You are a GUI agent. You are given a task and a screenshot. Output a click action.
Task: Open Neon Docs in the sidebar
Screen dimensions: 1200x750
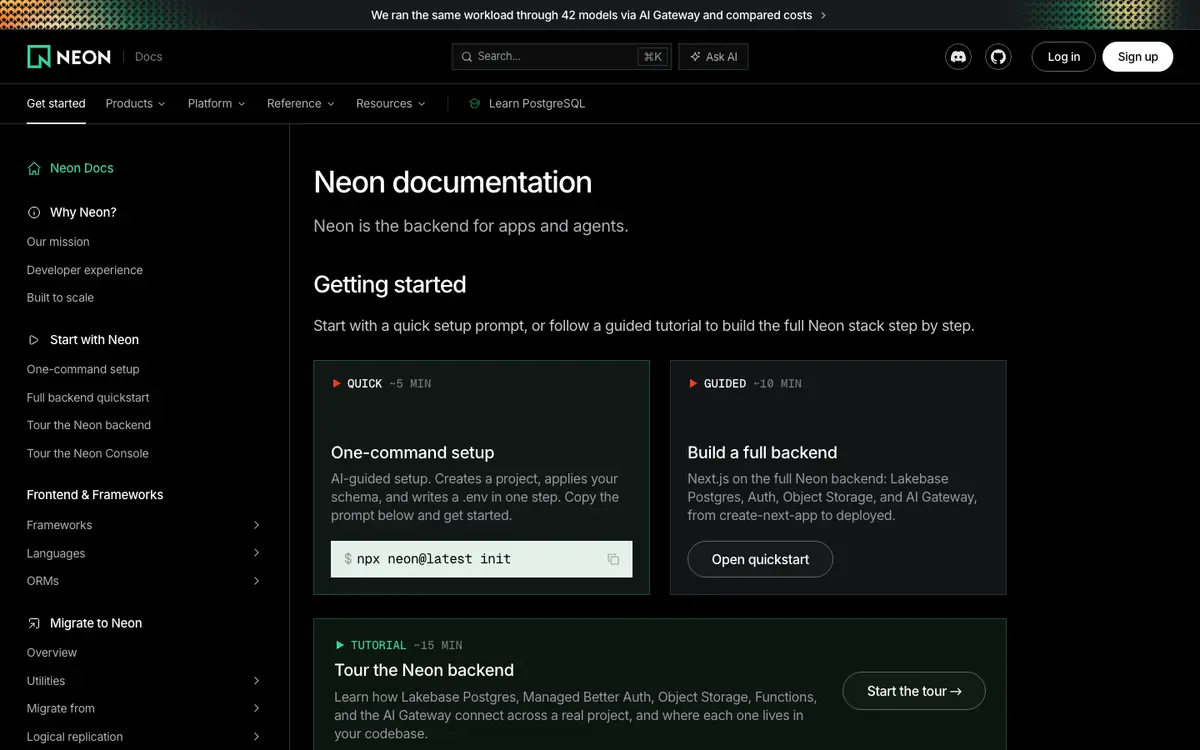coord(70,168)
